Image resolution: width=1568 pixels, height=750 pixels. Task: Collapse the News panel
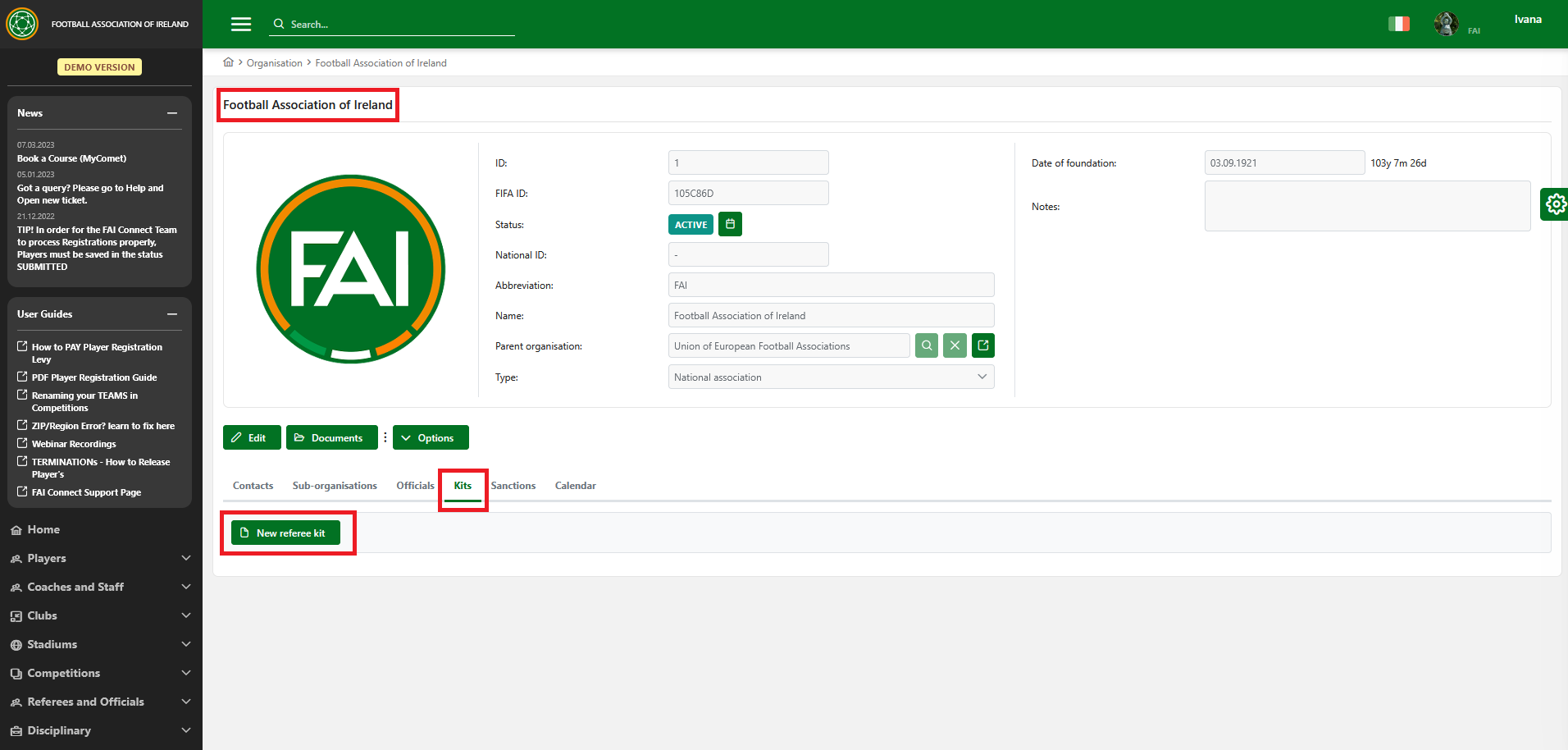click(x=172, y=113)
